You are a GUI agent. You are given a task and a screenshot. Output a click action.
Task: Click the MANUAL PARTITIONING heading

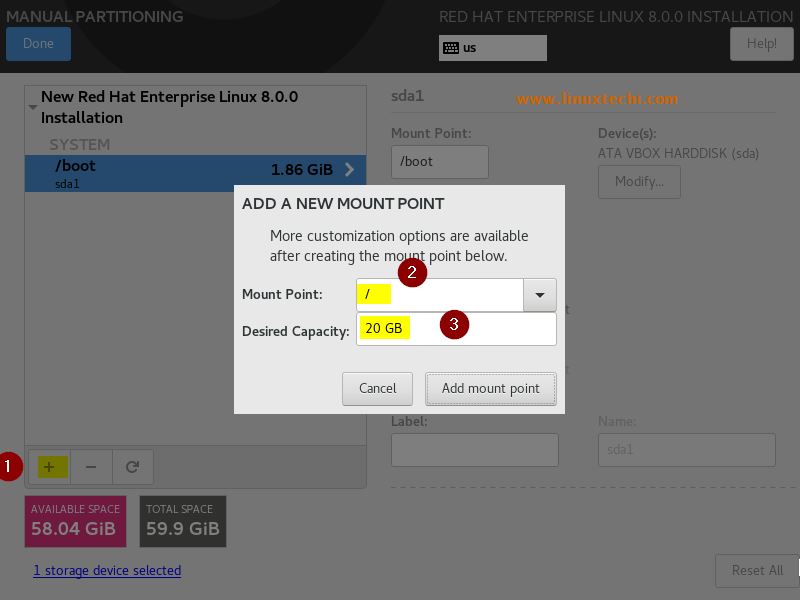tap(95, 16)
